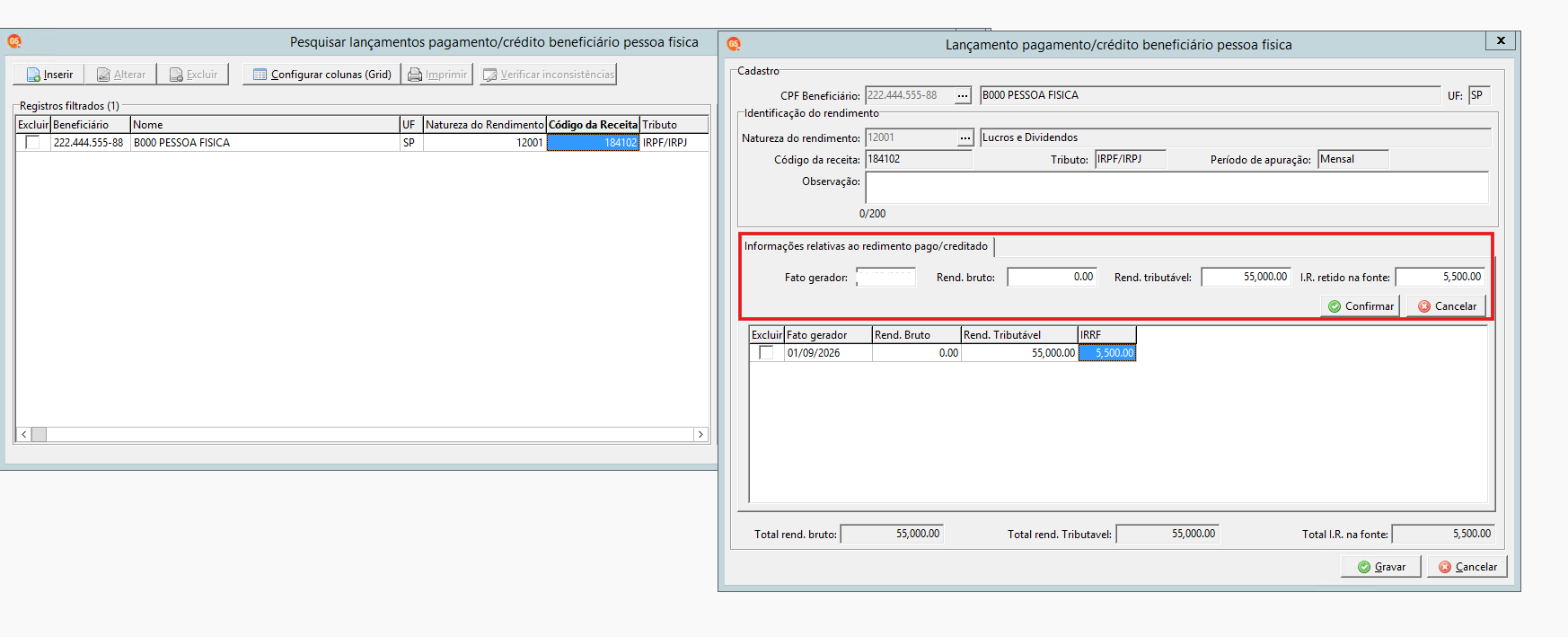Select the IRRF column header
Viewport: 1568px width, 637px height.
[x=1107, y=335]
